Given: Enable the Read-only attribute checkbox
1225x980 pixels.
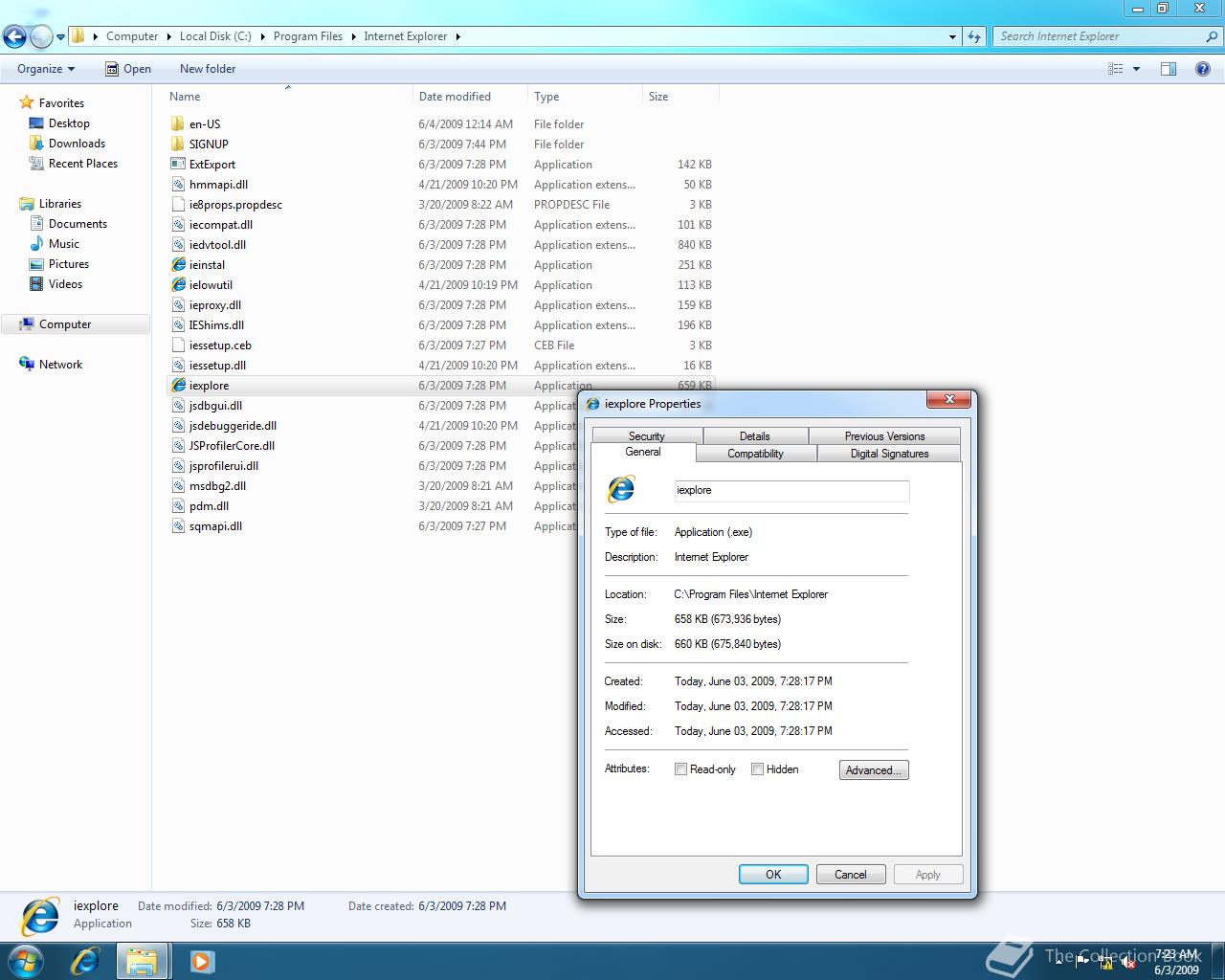Looking at the screenshot, I should pos(680,769).
